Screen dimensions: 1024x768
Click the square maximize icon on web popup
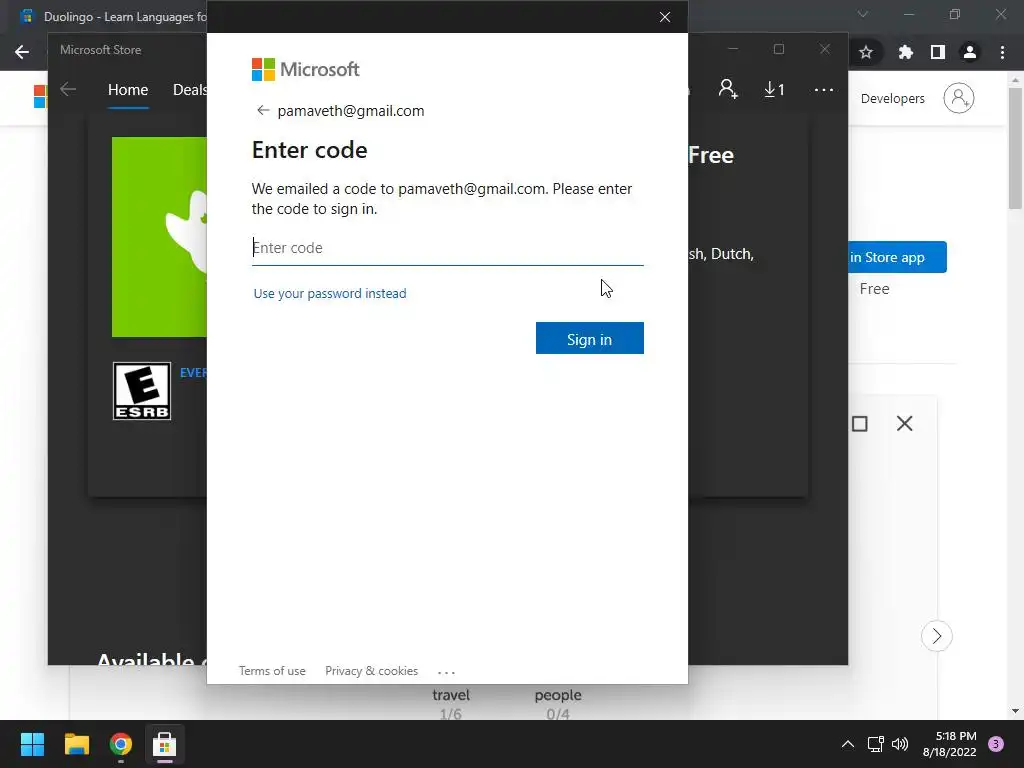860,424
